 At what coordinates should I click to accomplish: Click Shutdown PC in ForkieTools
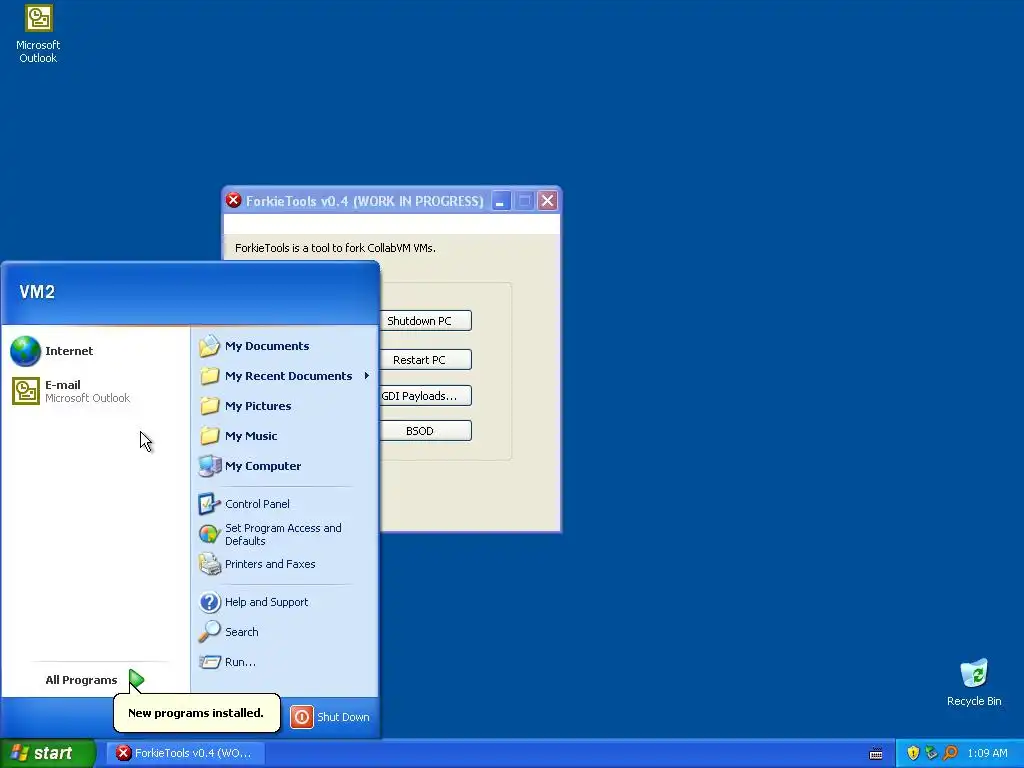tap(424, 321)
